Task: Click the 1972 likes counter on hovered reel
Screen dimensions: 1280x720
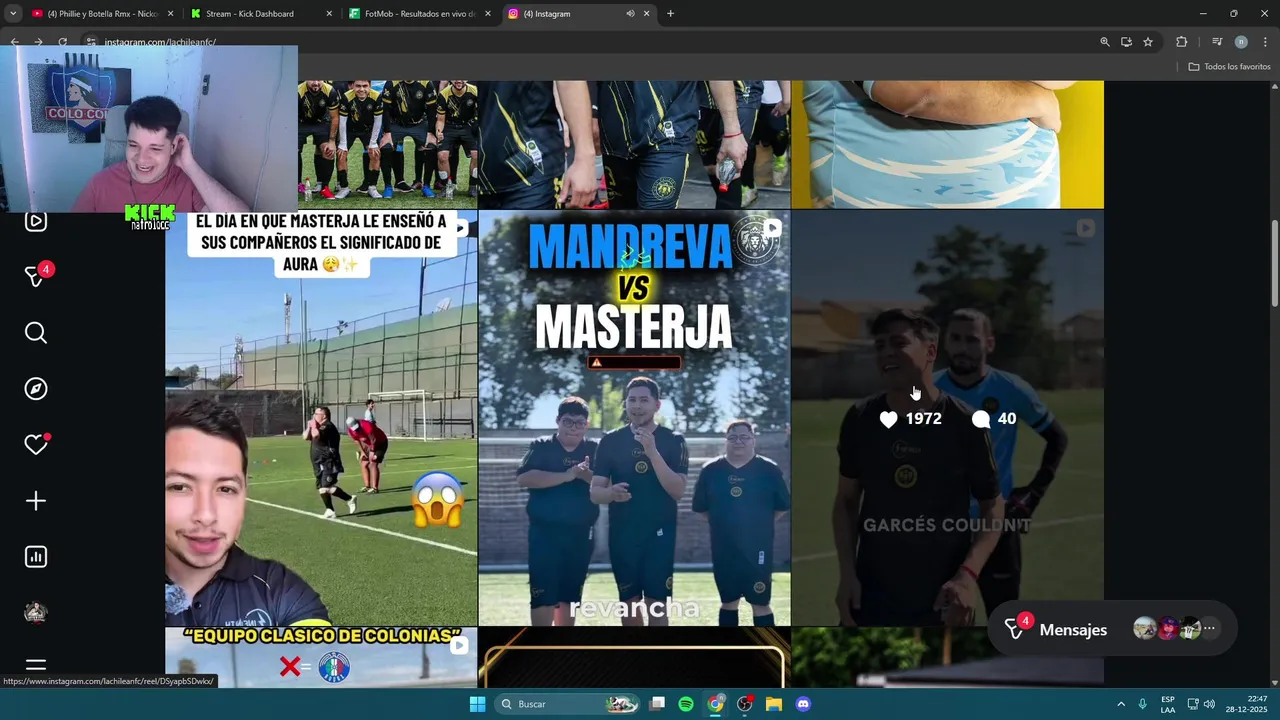Action: pos(911,419)
